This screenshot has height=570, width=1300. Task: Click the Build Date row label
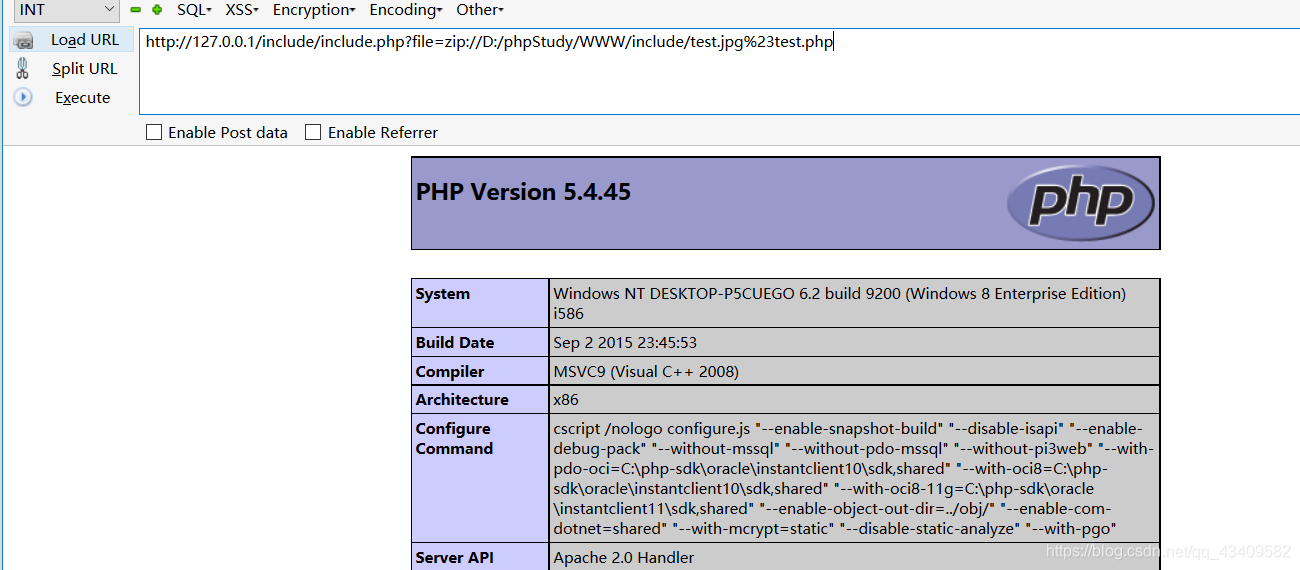click(x=455, y=342)
